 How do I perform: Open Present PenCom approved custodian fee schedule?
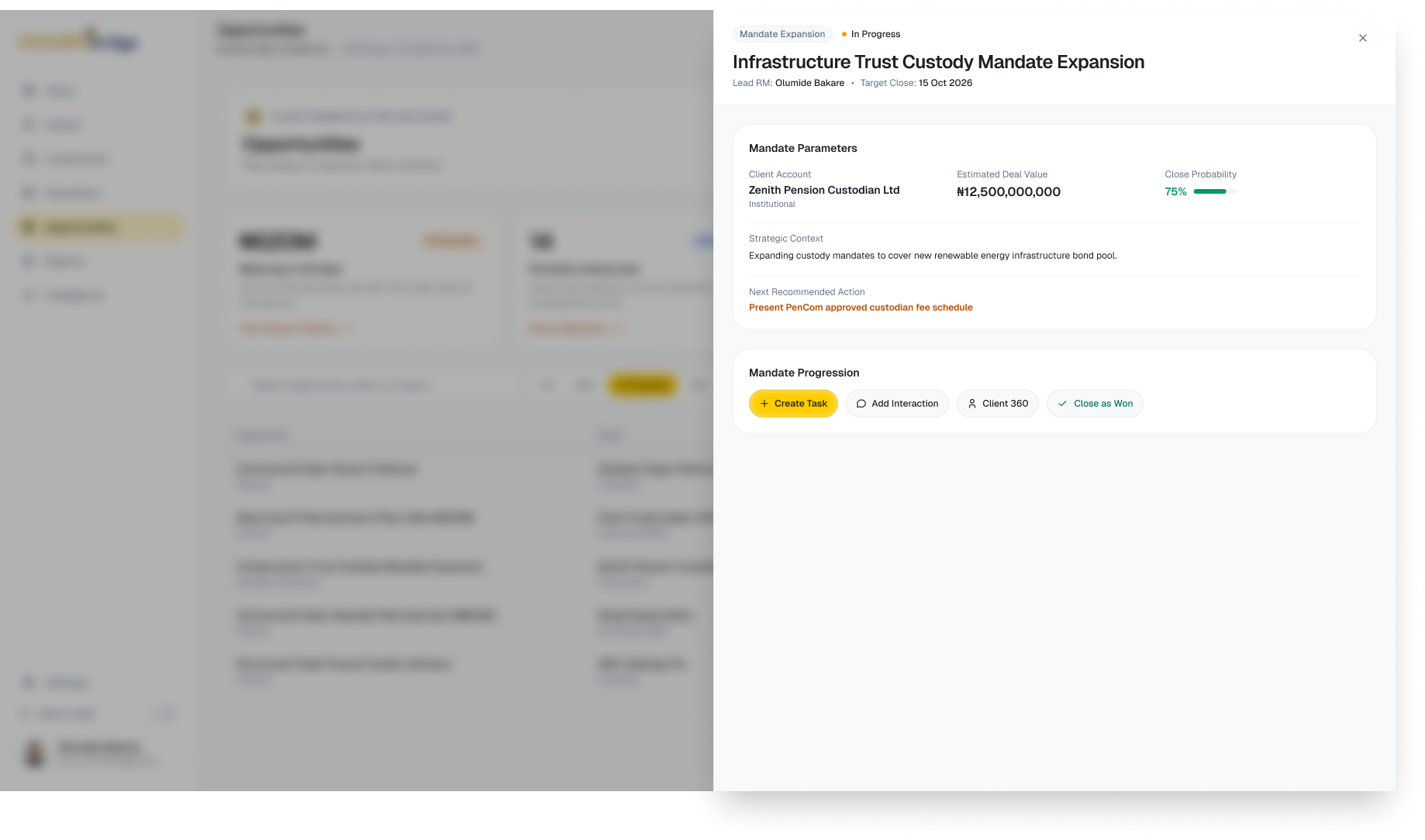tap(861, 308)
